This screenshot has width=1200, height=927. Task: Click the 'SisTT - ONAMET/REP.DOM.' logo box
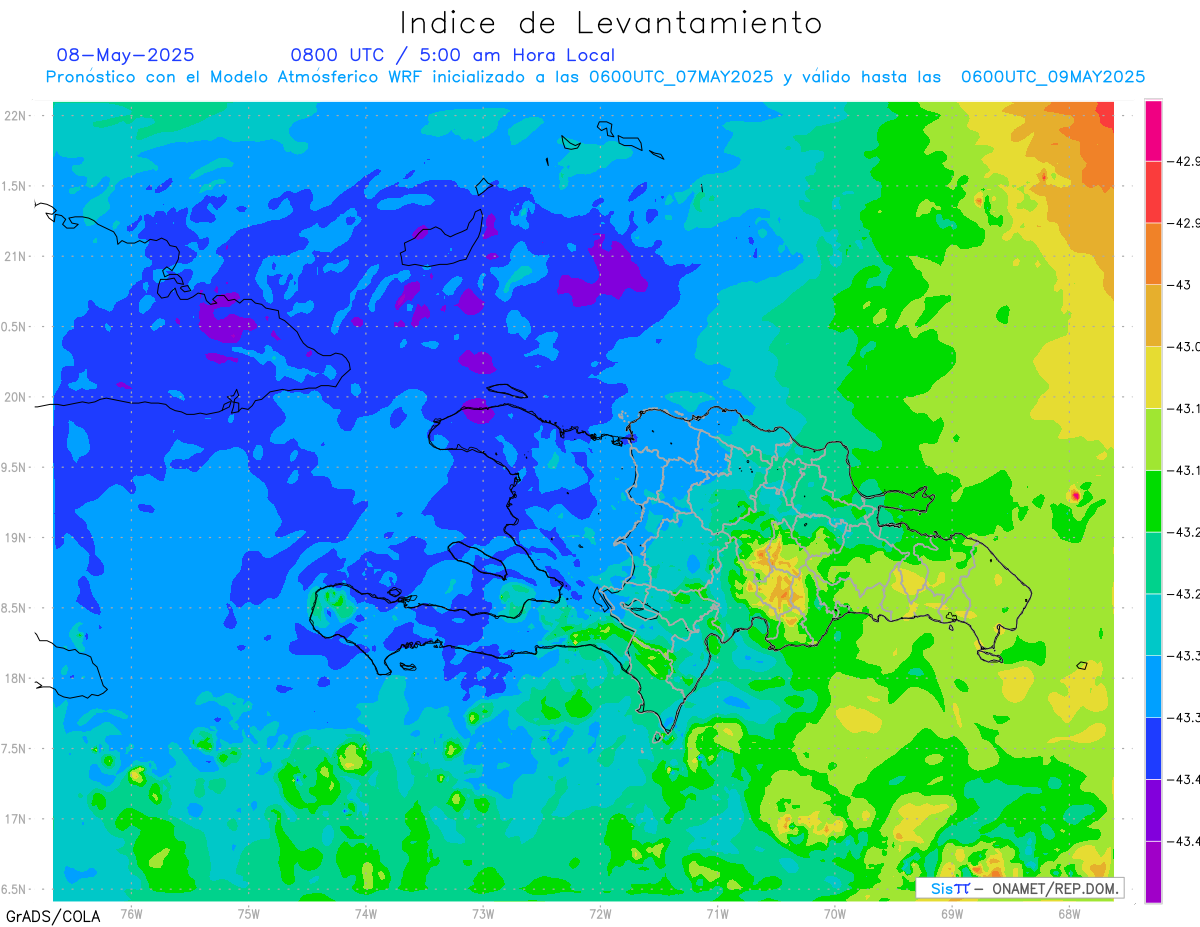(1020, 888)
